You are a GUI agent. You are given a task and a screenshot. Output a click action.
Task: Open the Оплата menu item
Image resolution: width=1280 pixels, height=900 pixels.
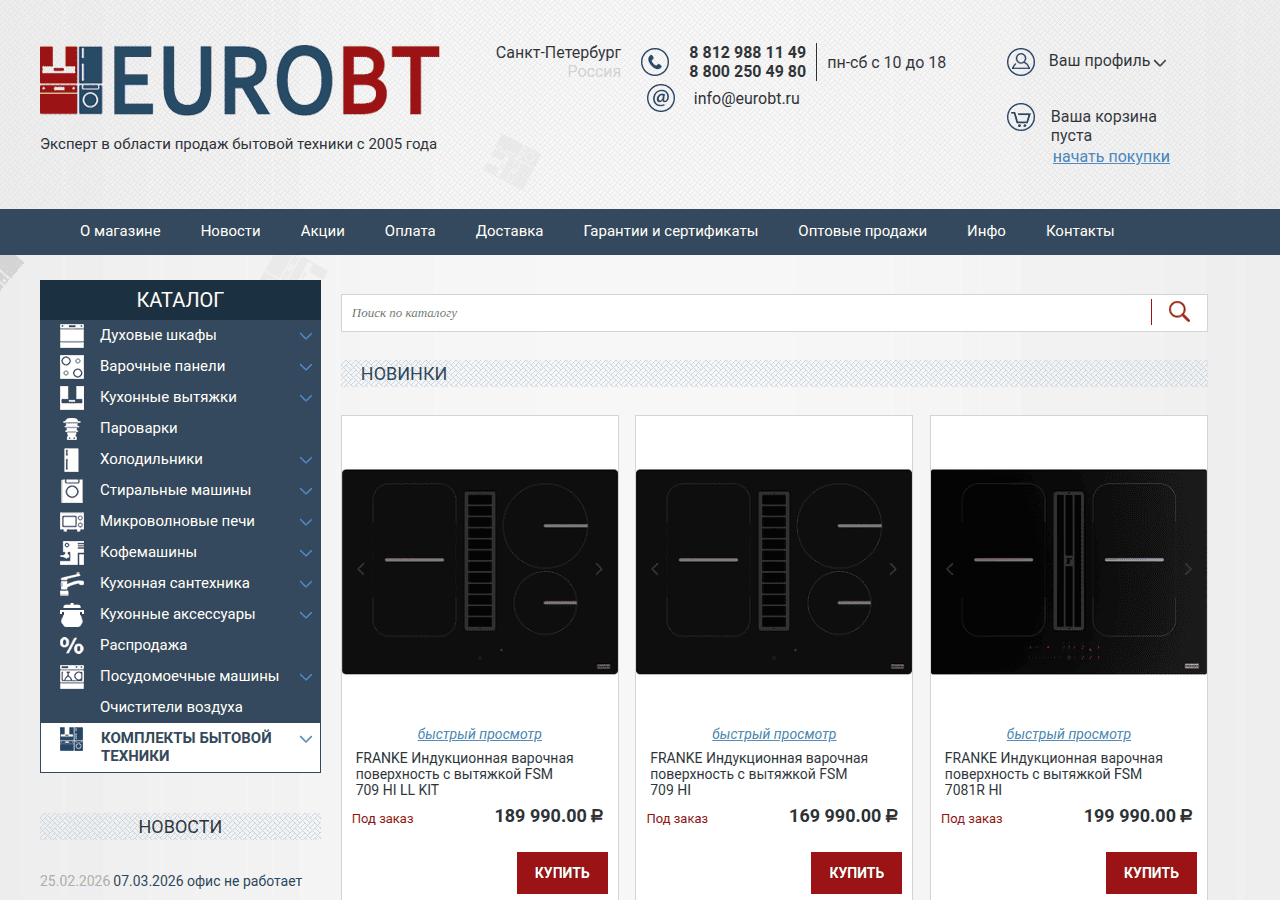410,231
